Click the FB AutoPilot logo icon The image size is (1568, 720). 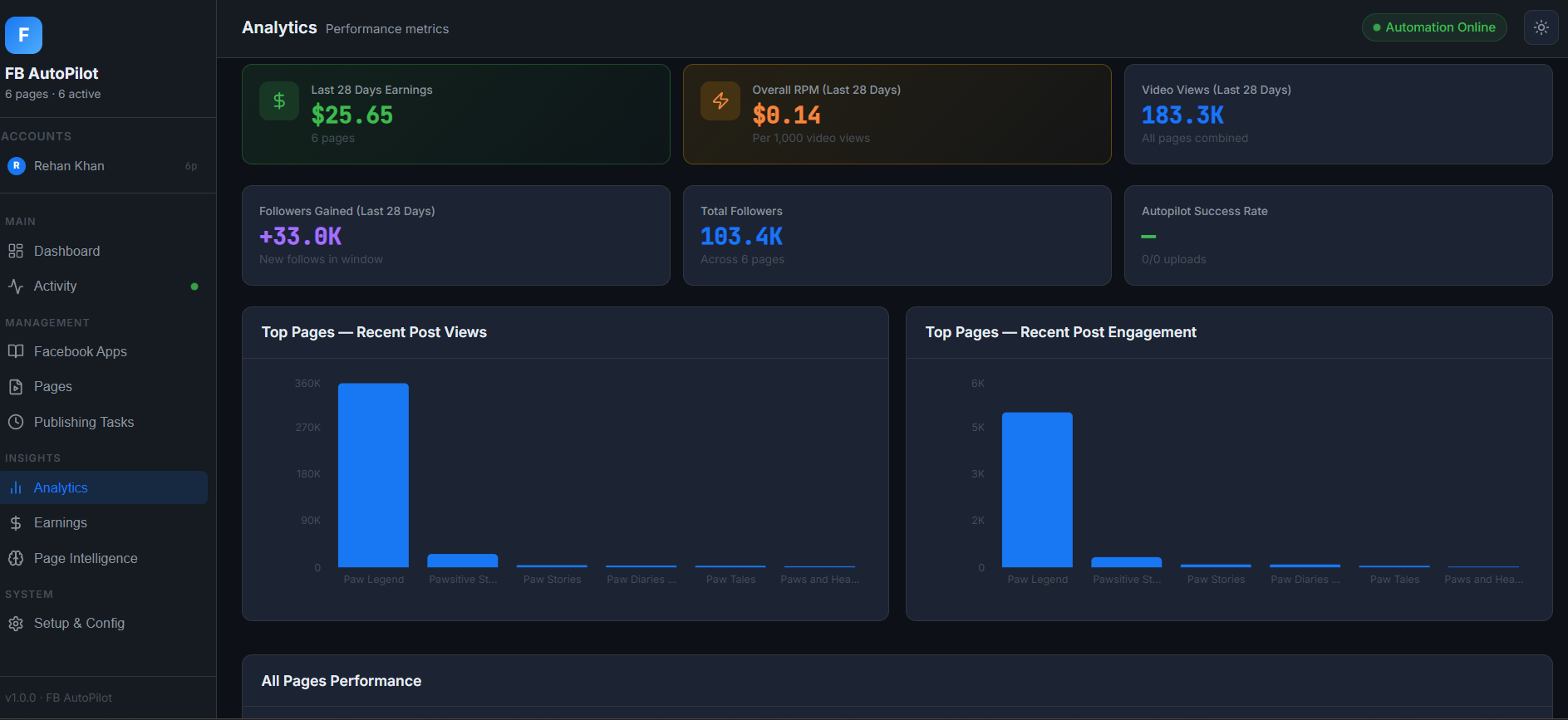pyautogui.click(x=23, y=35)
